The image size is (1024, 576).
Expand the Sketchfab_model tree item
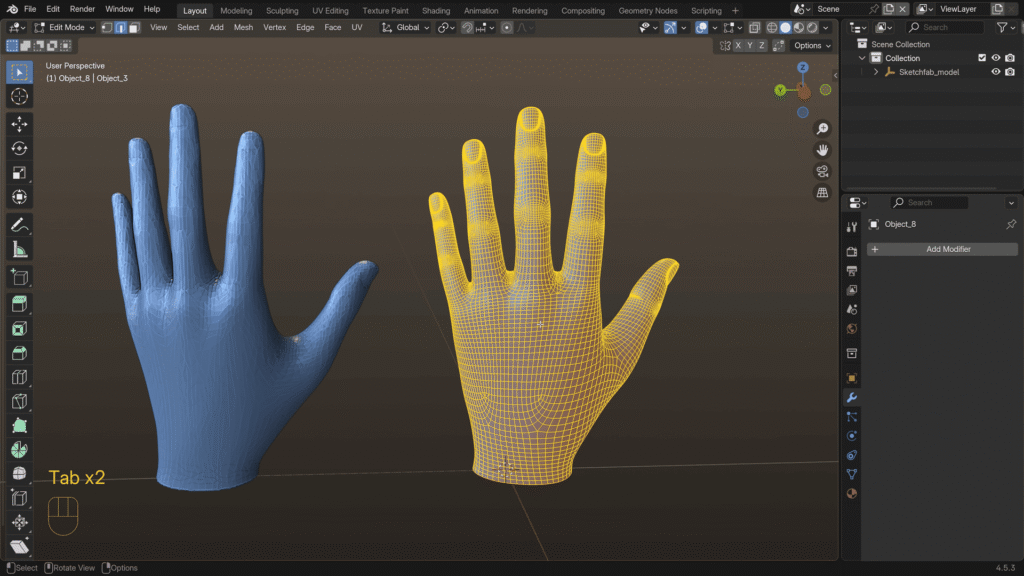[x=876, y=72]
